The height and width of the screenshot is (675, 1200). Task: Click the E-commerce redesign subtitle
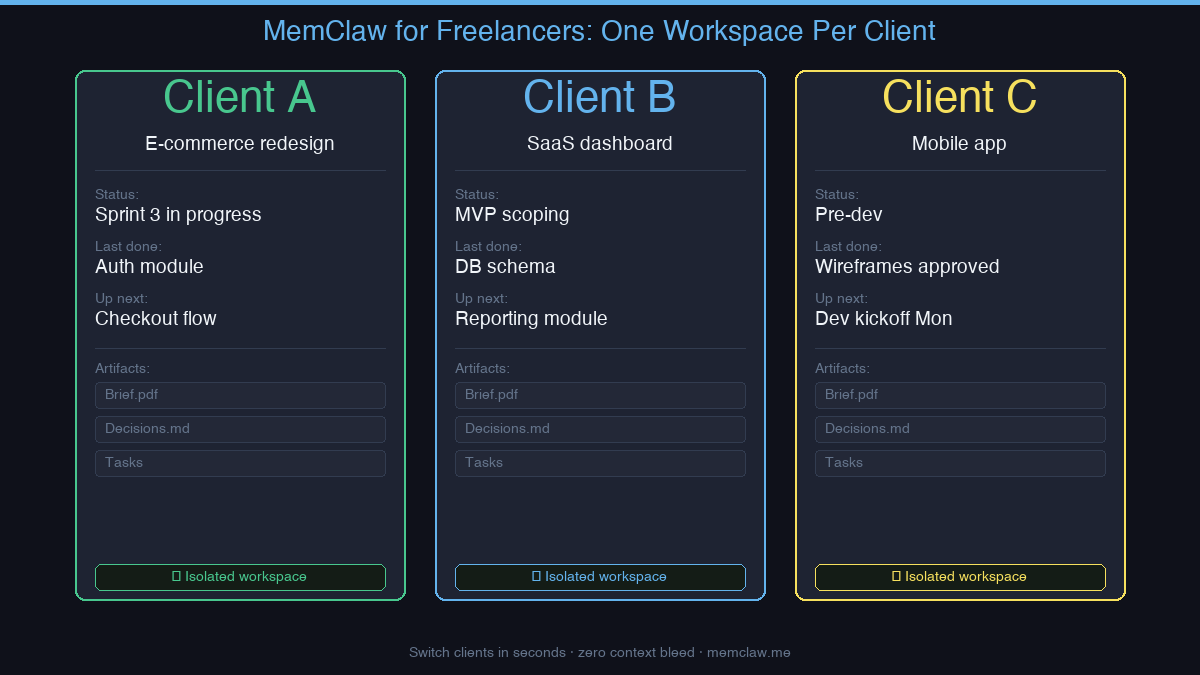click(x=240, y=143)
